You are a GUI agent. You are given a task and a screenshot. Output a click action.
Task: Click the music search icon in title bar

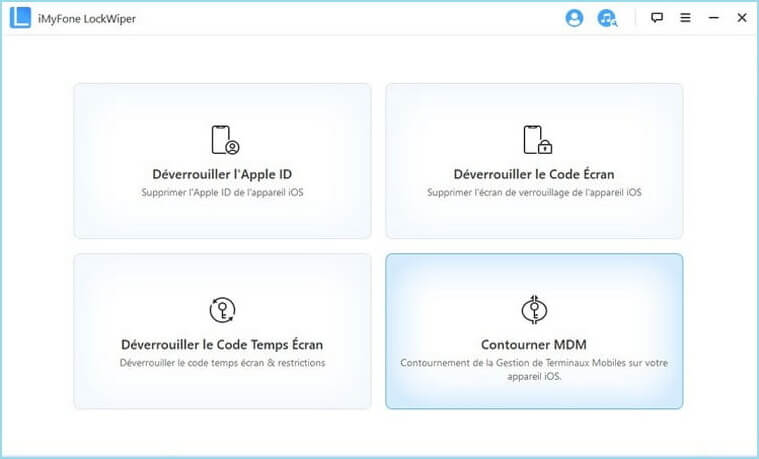(606, 18)
